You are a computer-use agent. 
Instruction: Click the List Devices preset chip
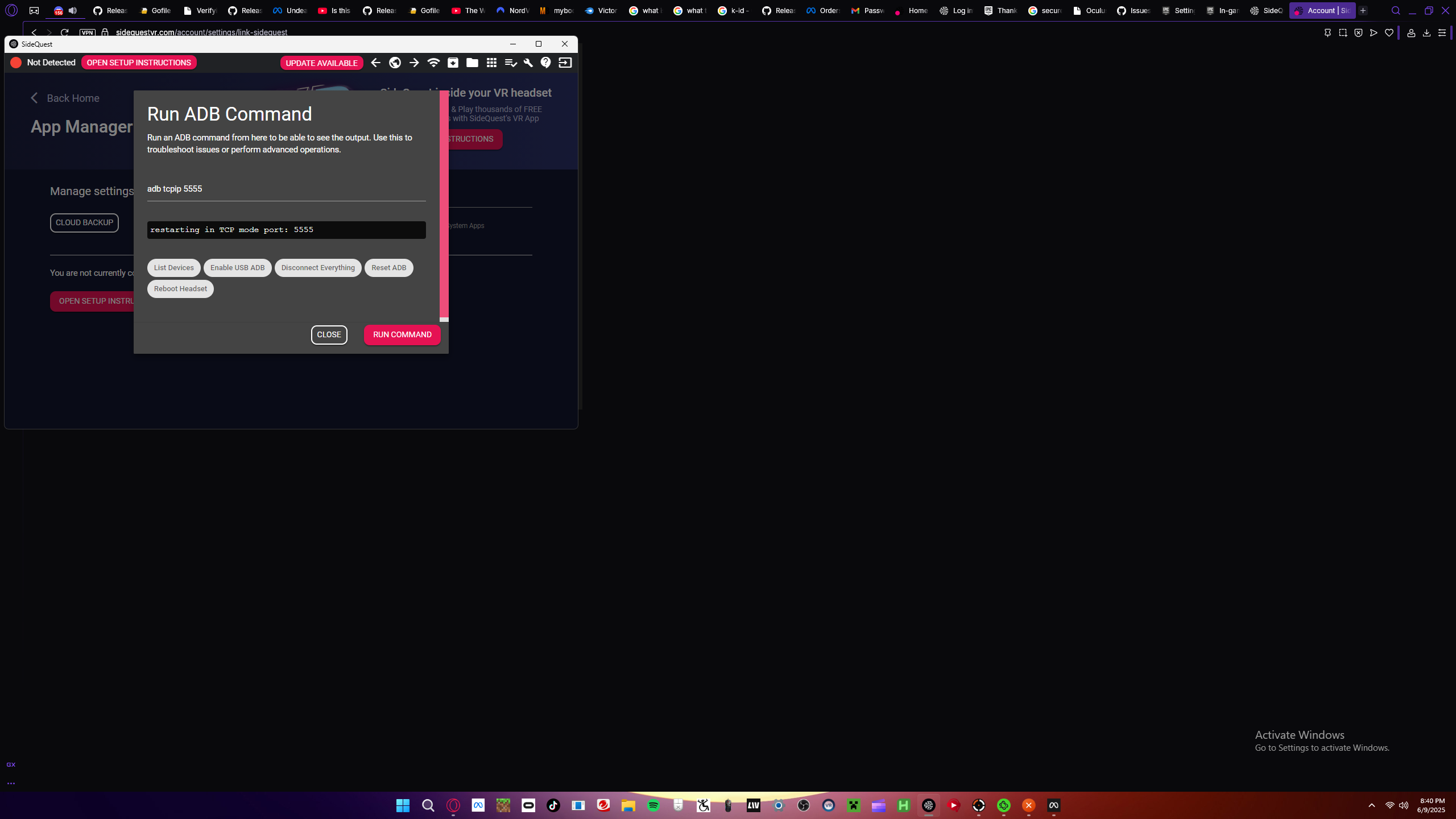point(173,267)
